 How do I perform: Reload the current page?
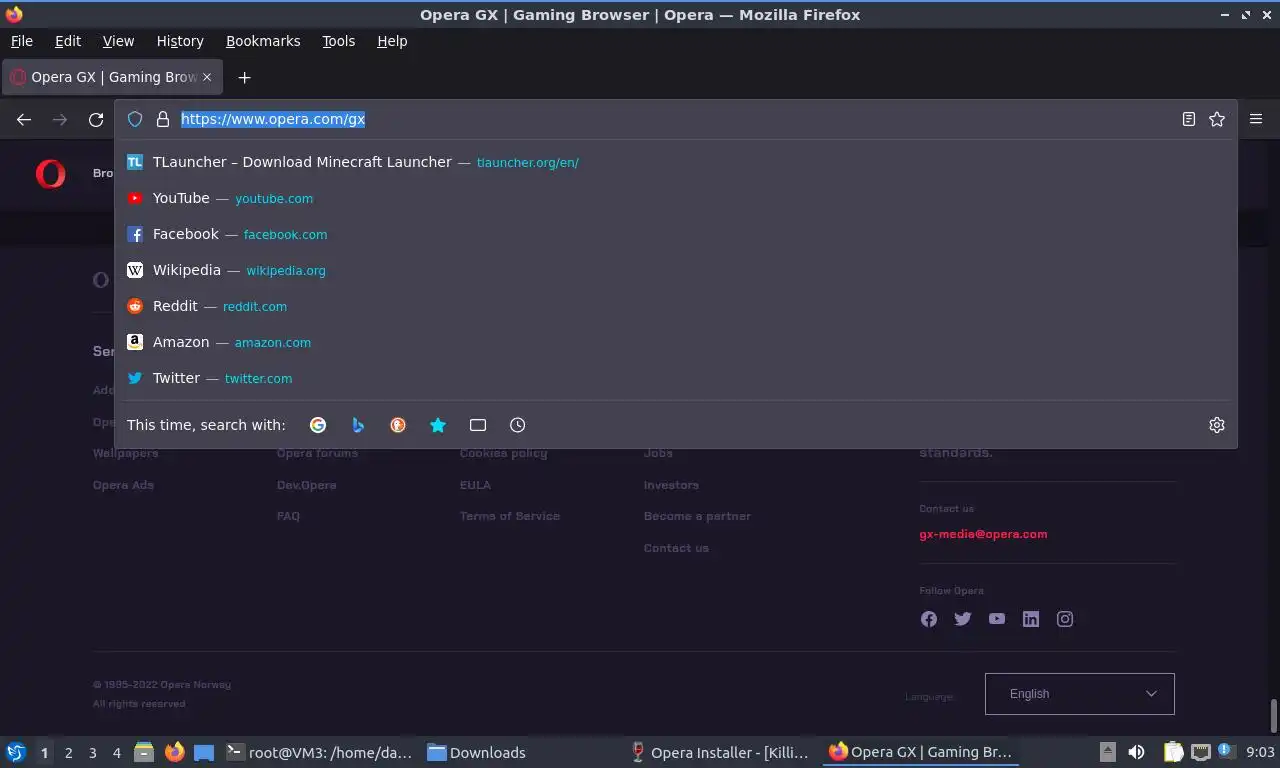(96, 119)
